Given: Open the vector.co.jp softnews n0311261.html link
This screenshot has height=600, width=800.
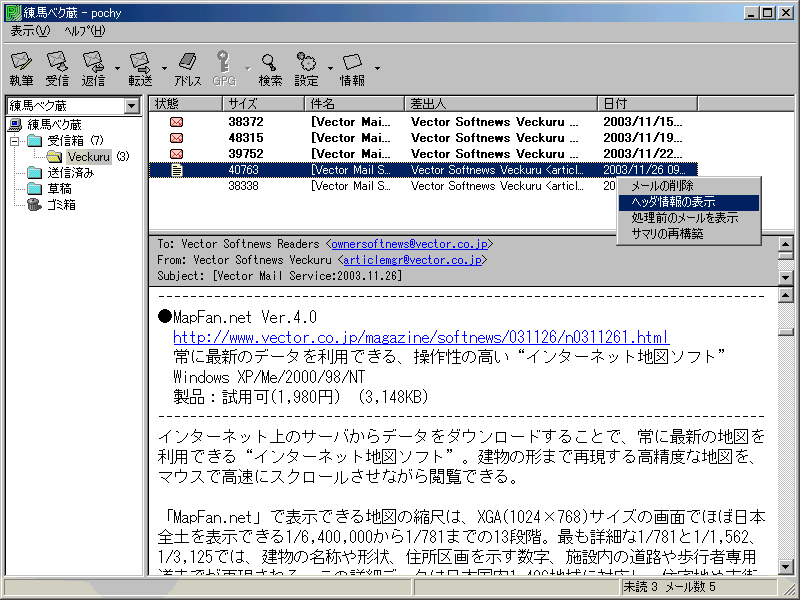Looking at the screenshot, I should tap(421, 337).
